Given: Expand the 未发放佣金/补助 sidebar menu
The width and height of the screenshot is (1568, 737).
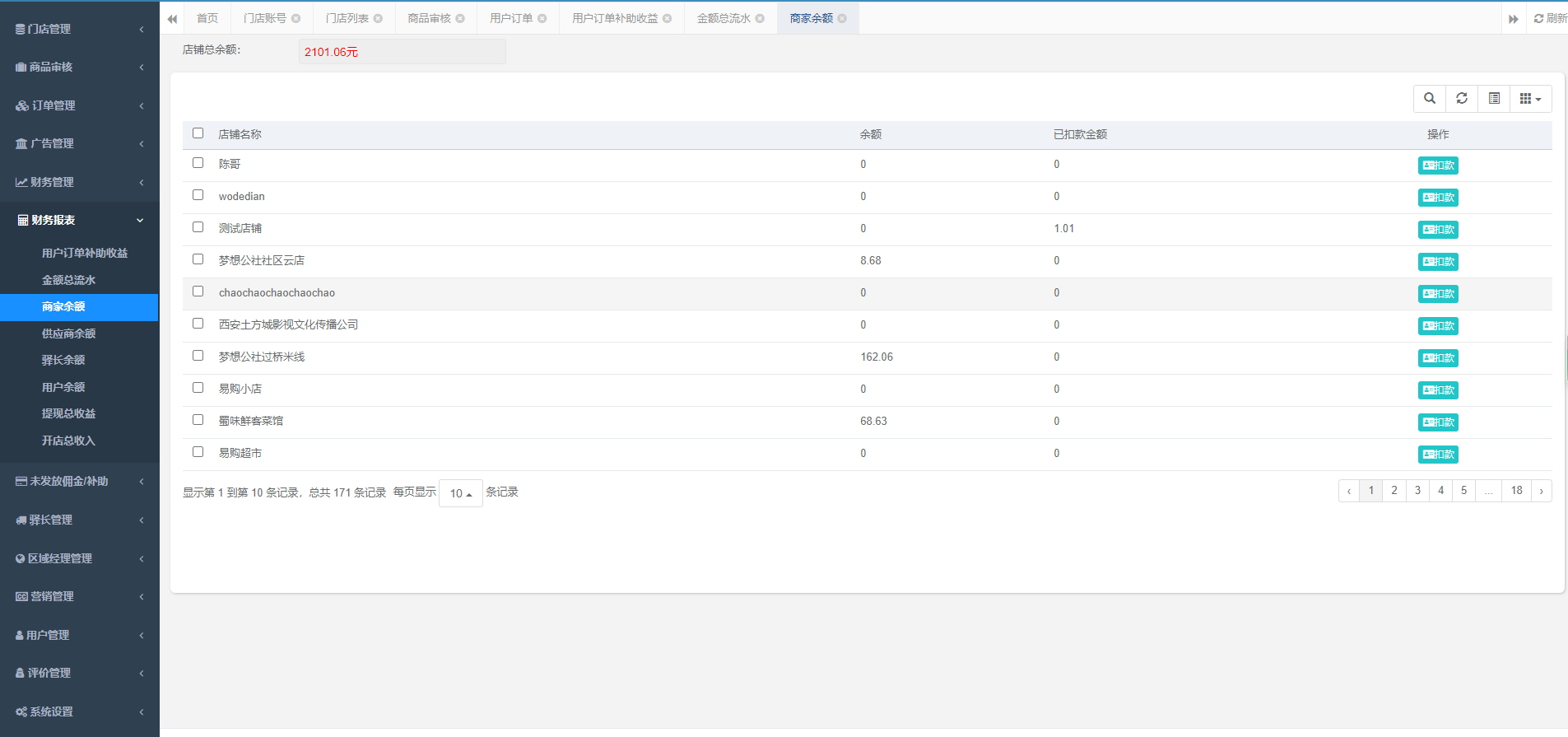Looking at the screenshot, I should 79,481.
